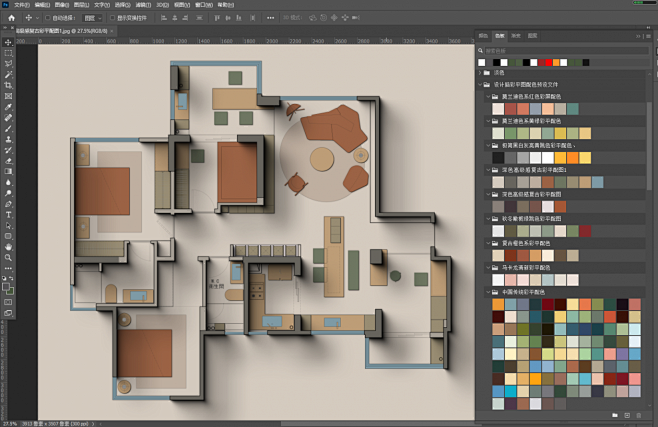
Task: Select the History Brush tool
Action: pyautogui.click(x=8, y=150)
